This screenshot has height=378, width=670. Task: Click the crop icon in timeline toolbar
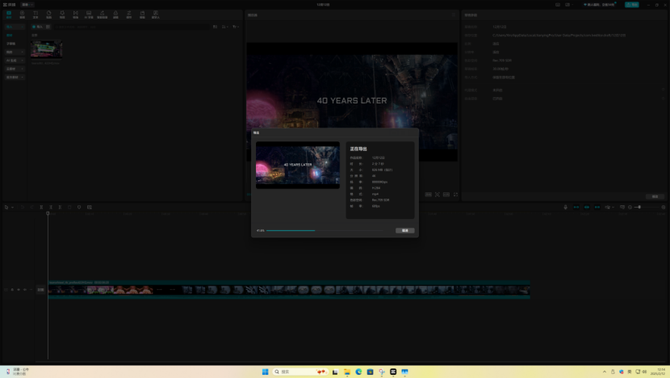pyautogui.click(x=89, y=207)
